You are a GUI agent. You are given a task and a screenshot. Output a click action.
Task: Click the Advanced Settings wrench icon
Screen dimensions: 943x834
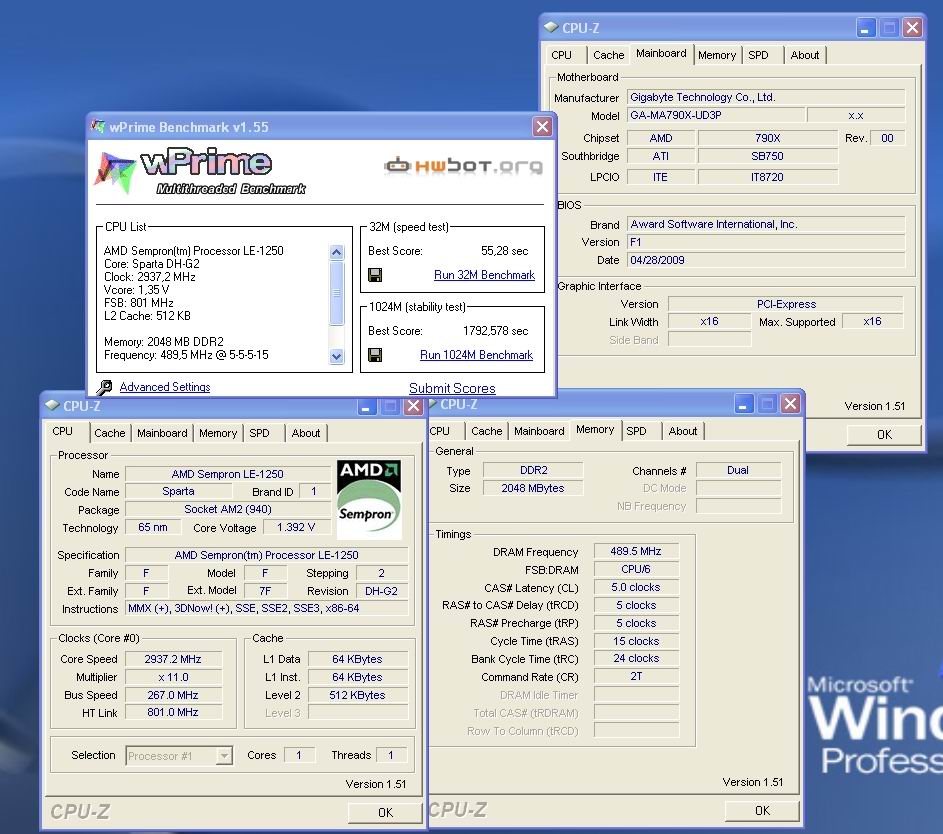tap(104, 387)
